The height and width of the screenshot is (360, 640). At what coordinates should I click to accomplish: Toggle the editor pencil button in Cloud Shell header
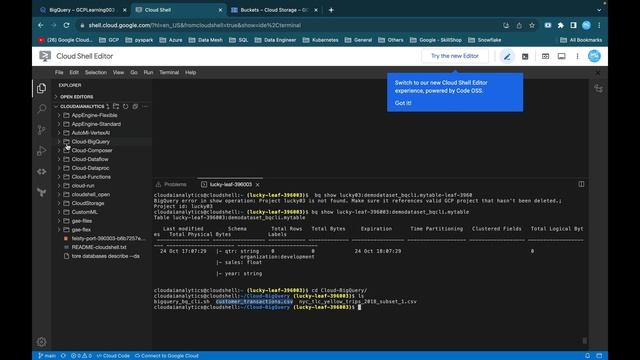507,56
